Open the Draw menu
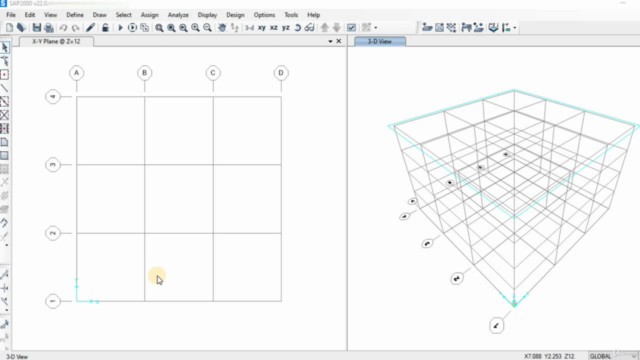The height and width of the screenshot is (360, 640). tap(100, 15)
